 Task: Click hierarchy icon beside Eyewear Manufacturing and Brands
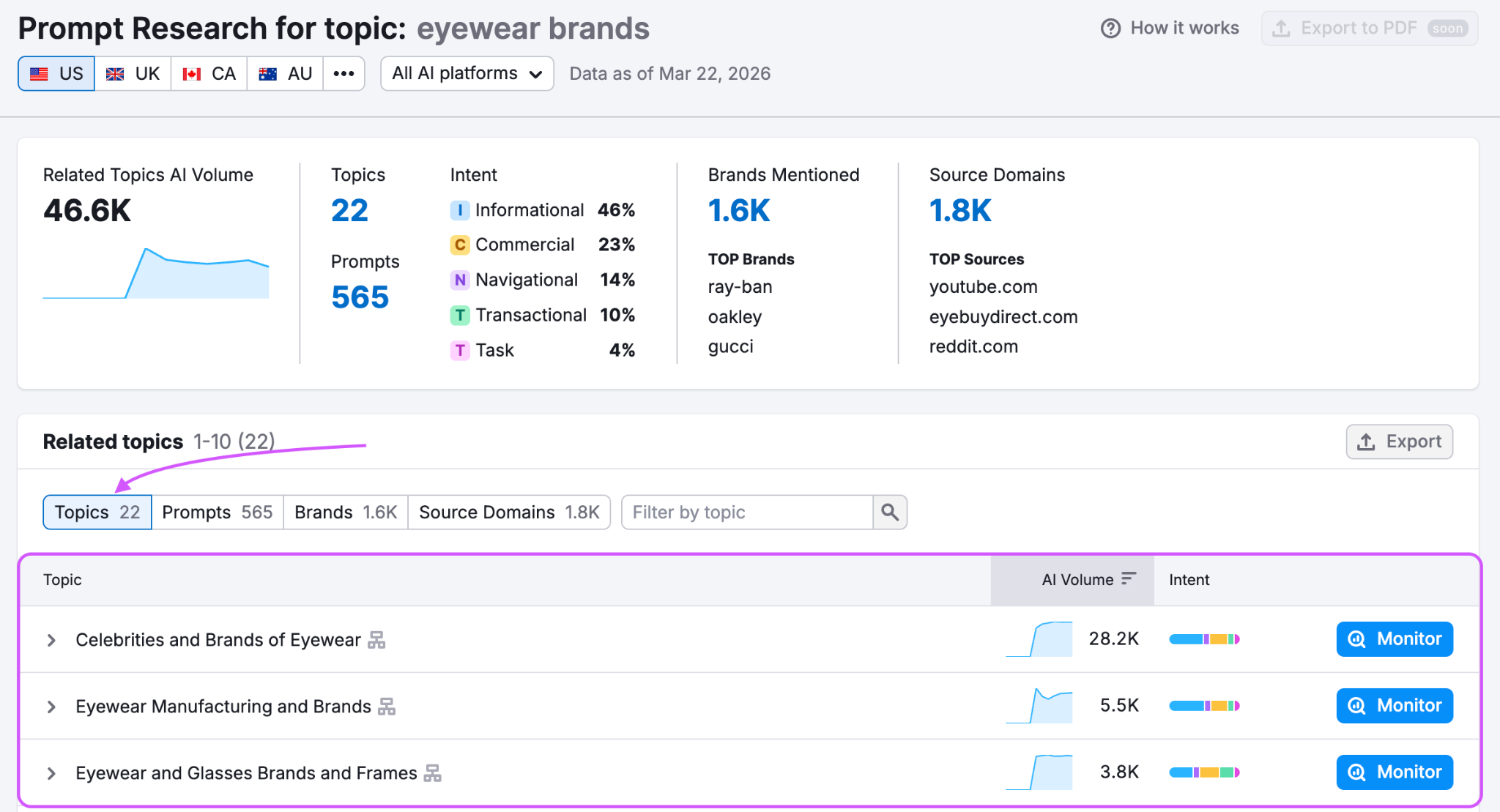(x=387, y=707)
